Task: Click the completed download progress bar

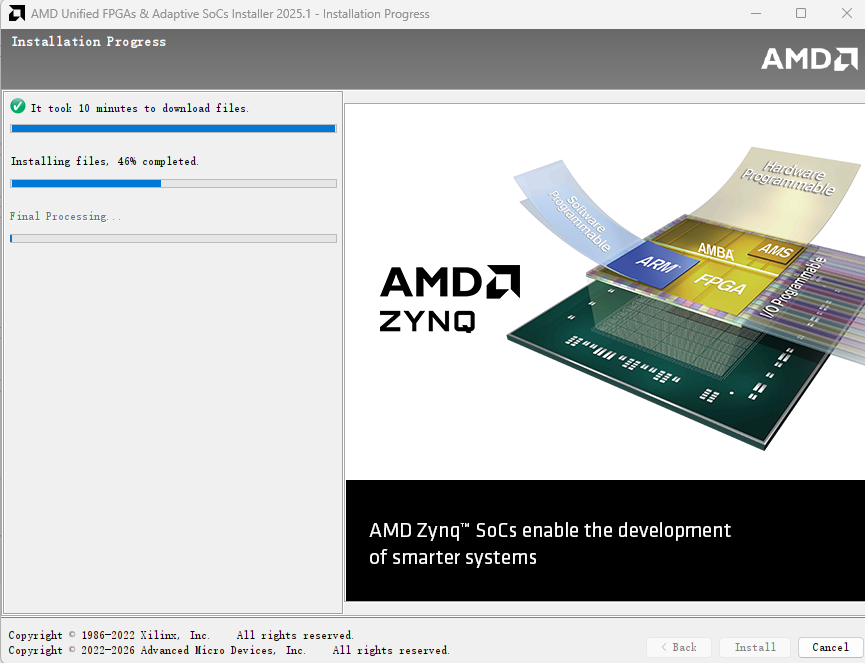Action: click(x=173, y=128)
